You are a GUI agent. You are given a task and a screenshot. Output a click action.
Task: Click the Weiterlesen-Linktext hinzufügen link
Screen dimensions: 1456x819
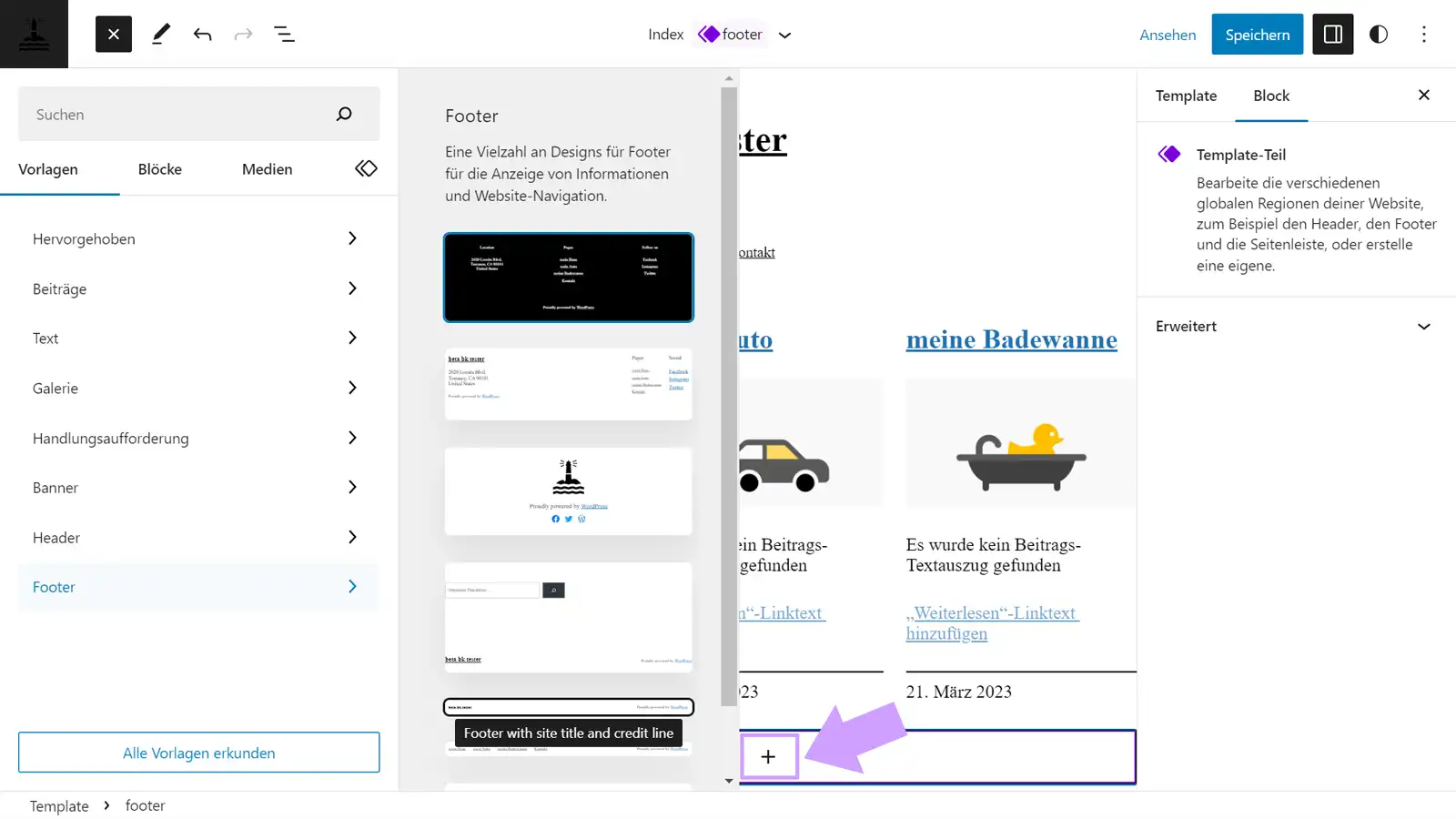[x=993, y=623]
